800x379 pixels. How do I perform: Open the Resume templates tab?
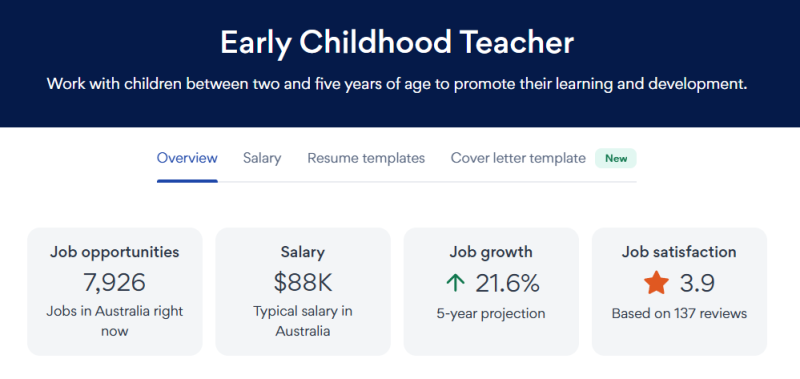tap(366, 158)
